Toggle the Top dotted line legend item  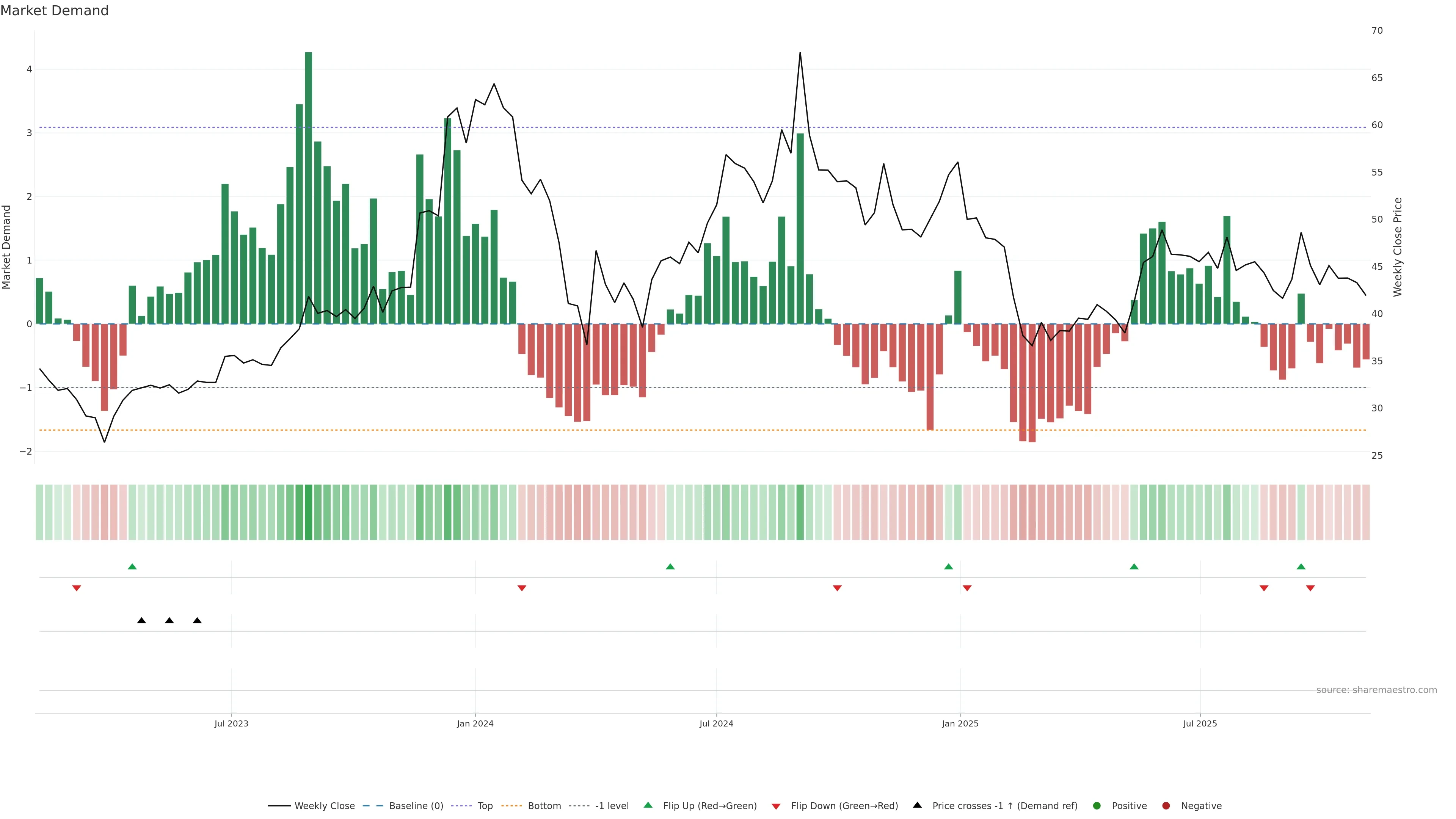point(485,806)
